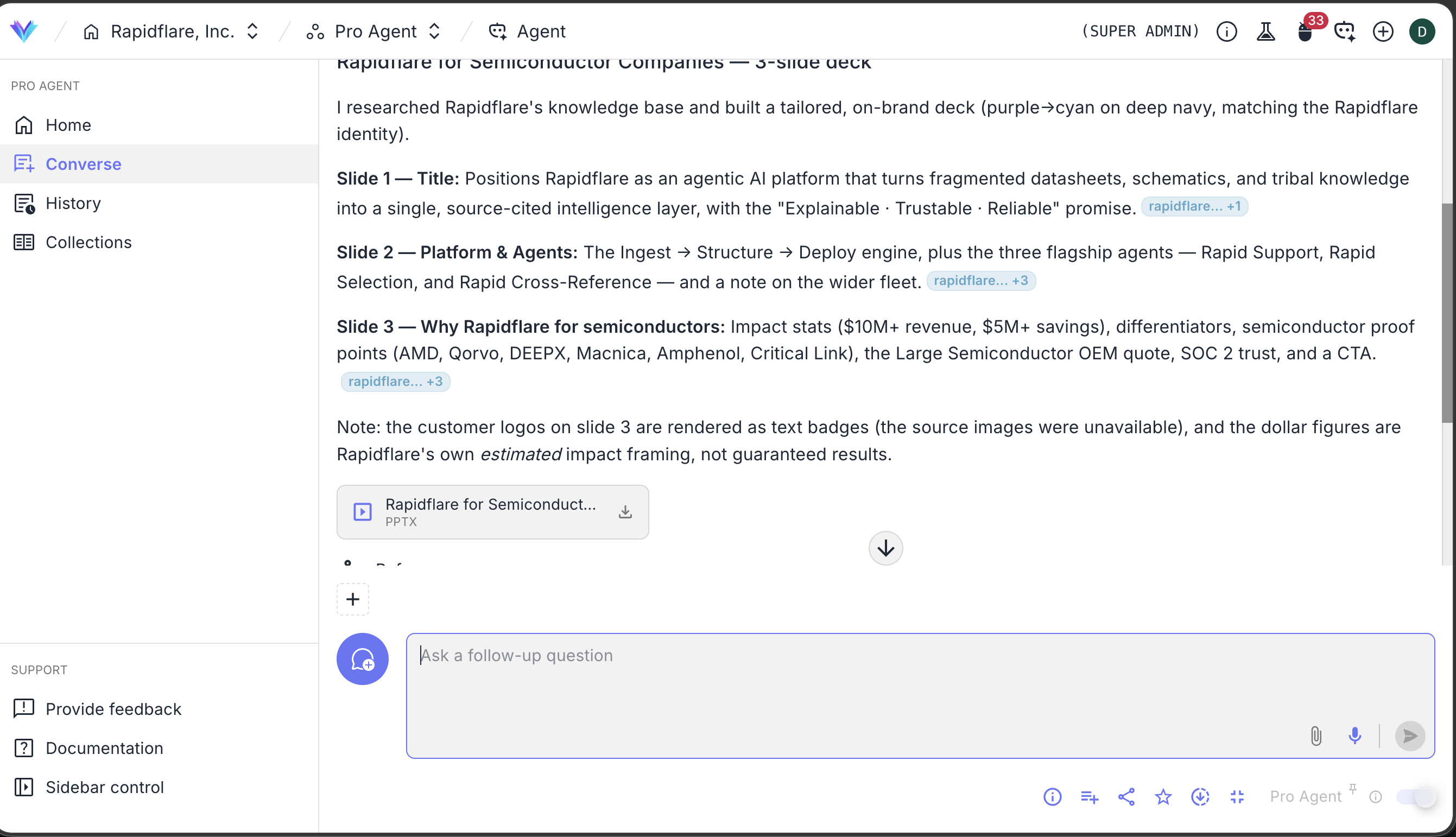Open the bug report icon with 33 badge
1456x837 pixels.
pos(1306,31)
